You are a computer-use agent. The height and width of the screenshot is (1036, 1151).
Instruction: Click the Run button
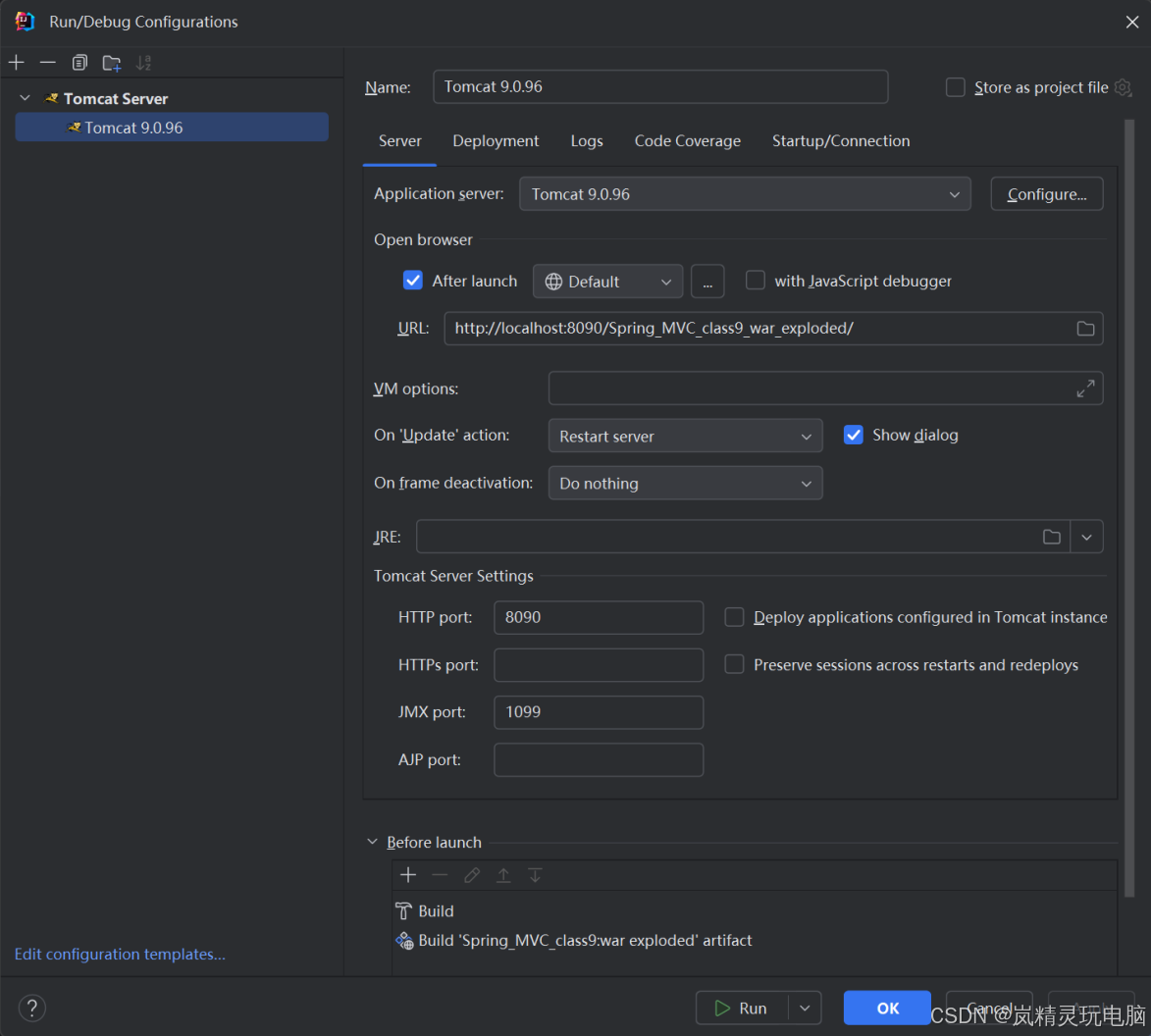tap(742, 1009)
